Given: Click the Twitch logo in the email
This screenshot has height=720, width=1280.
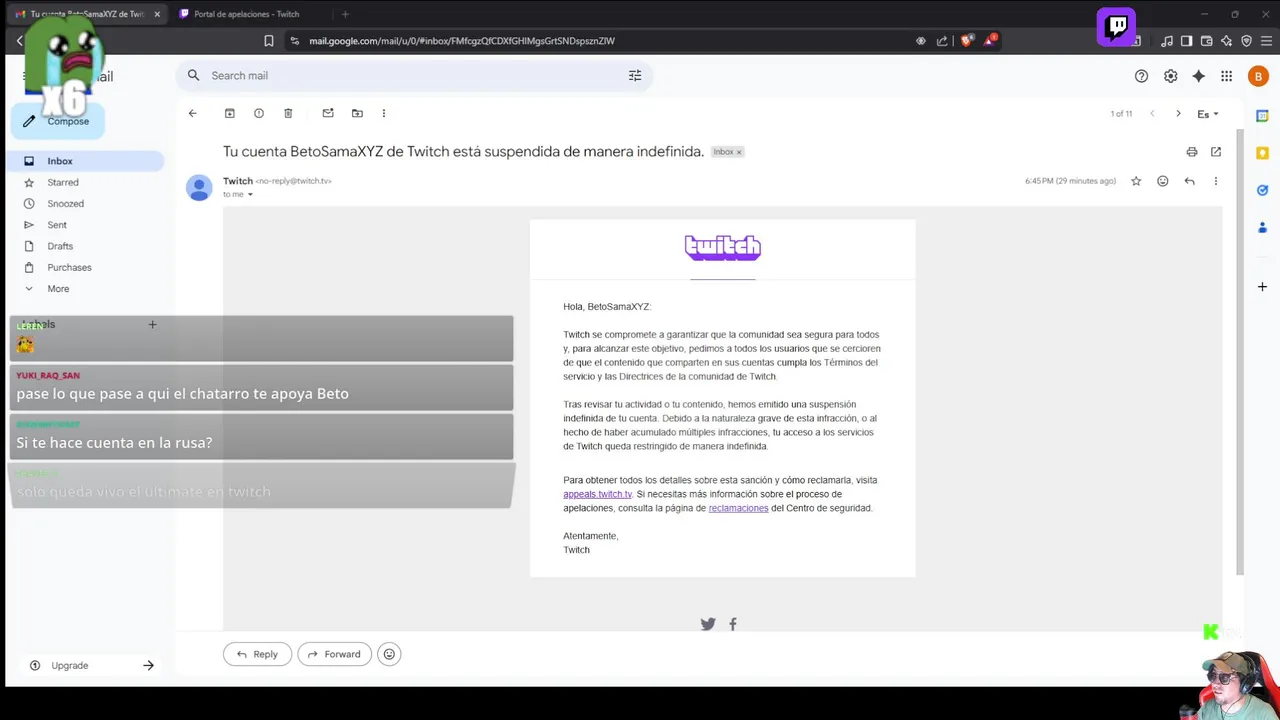Looking at the screenshot, I should (x=722, y=247).
